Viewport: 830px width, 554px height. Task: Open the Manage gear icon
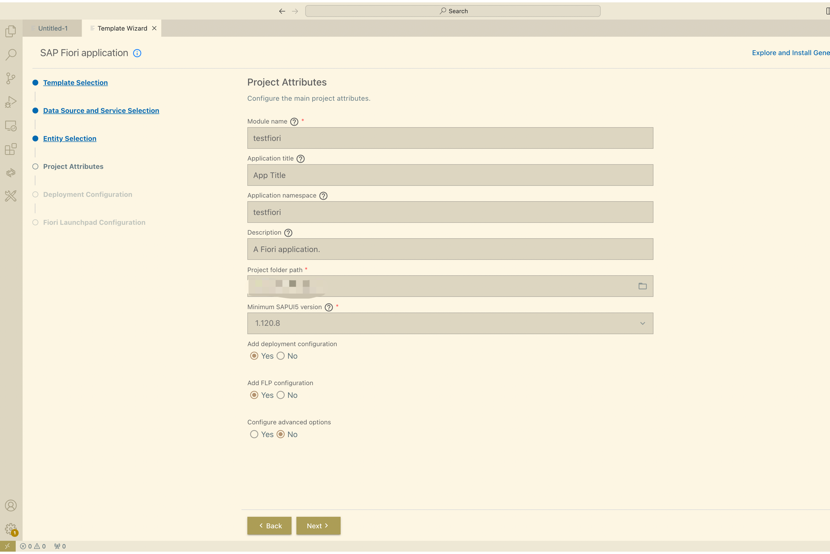click(11, 529)
